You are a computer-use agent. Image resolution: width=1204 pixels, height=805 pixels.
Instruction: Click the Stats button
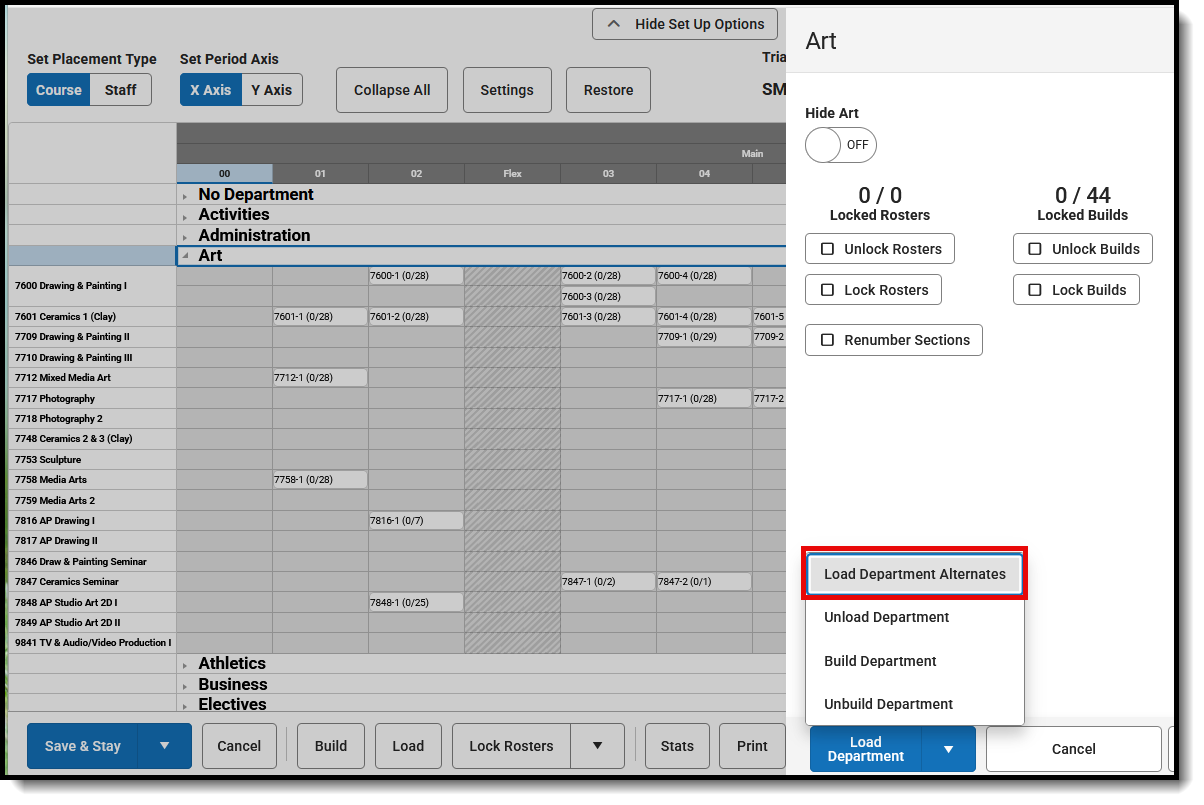(677, 746)
